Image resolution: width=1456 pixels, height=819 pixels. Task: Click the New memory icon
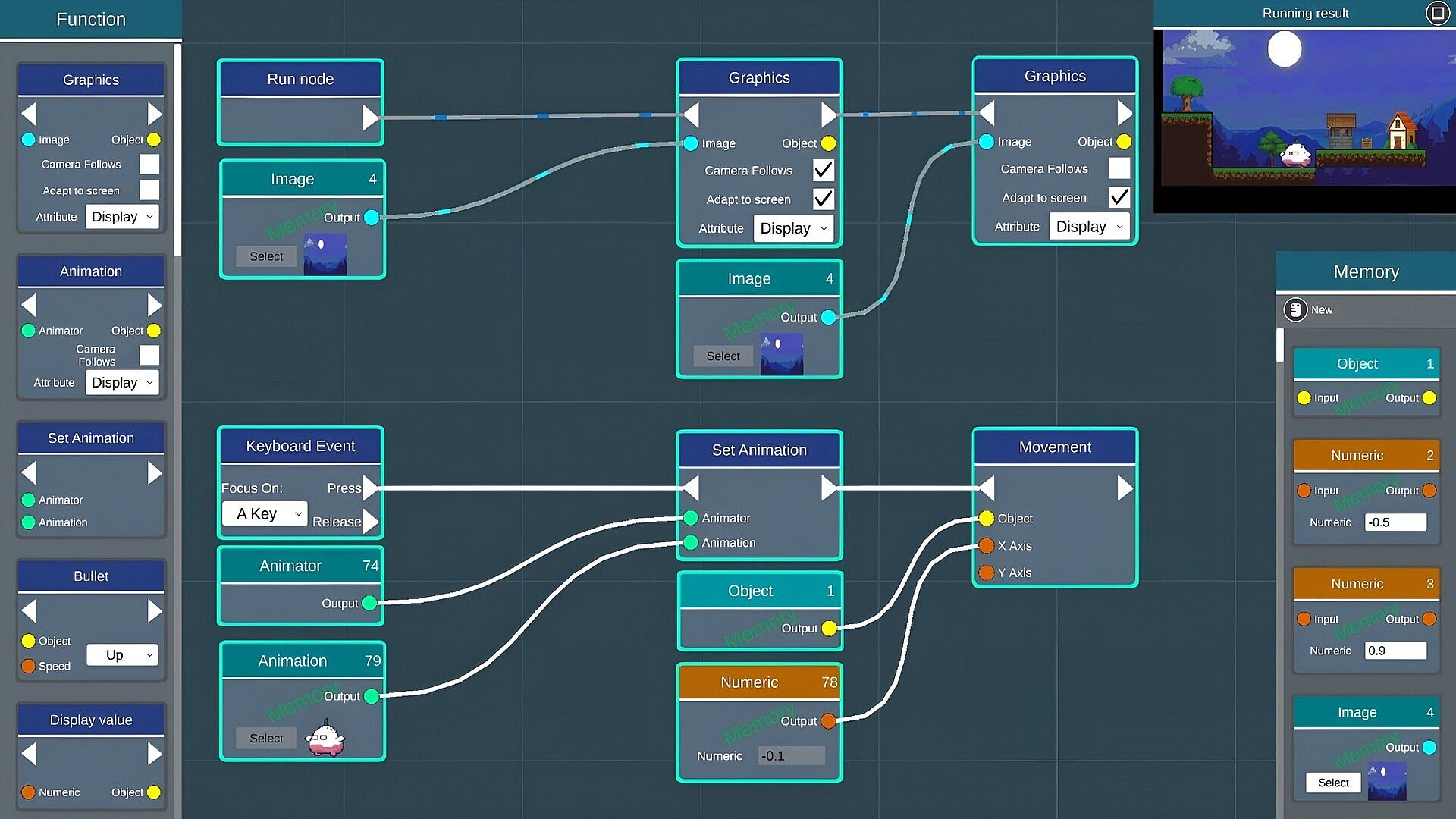click(1295, 309)
